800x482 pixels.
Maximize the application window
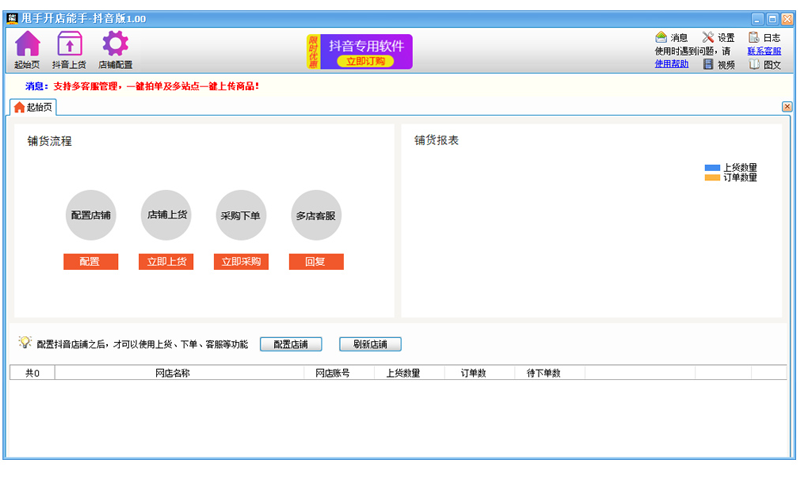tap(772, 19)
